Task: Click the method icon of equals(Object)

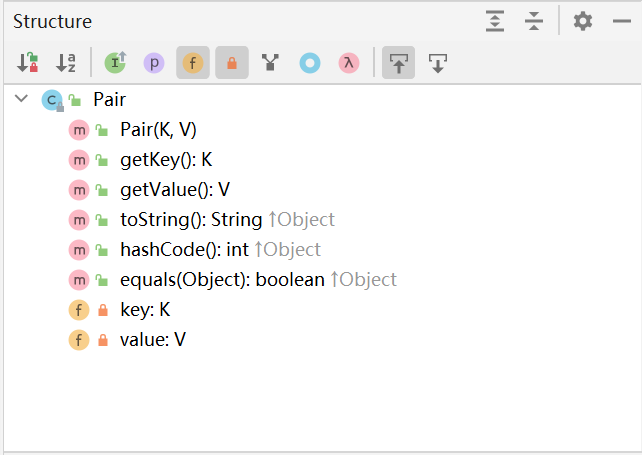Action: 79,280
